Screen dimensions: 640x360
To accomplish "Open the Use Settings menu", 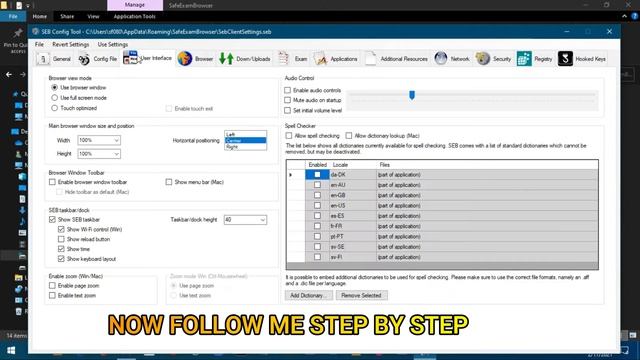I will pos(113,44).
